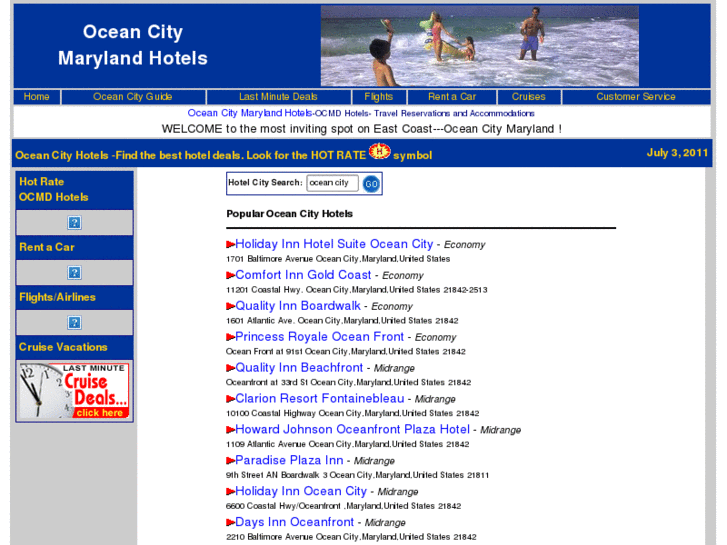Click the red arrow beside Comfort Inn Gold Coast
This screenshot has width=727, height=545.
click(x=230, y=275)
